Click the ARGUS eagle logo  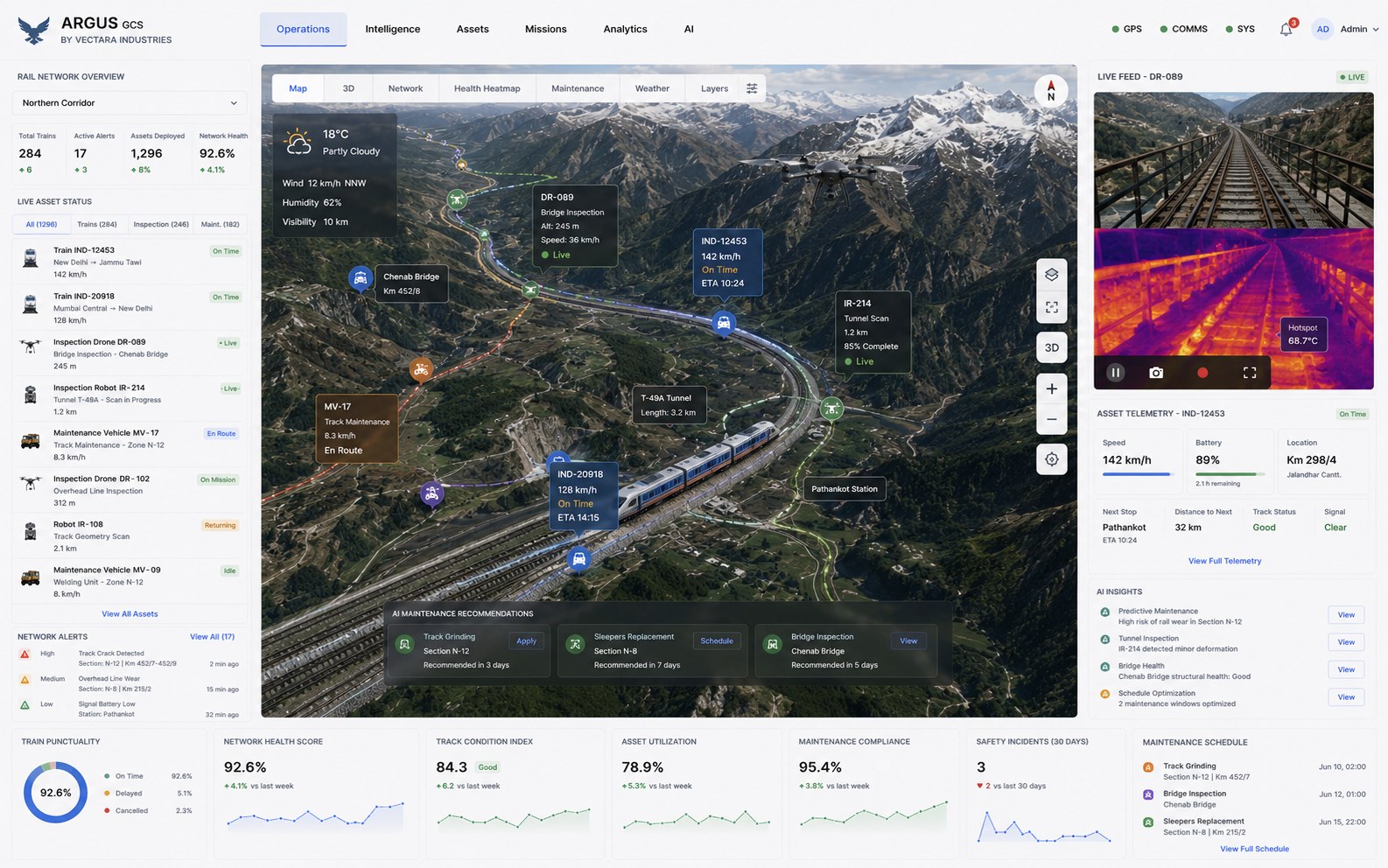(x=34, y=31)
